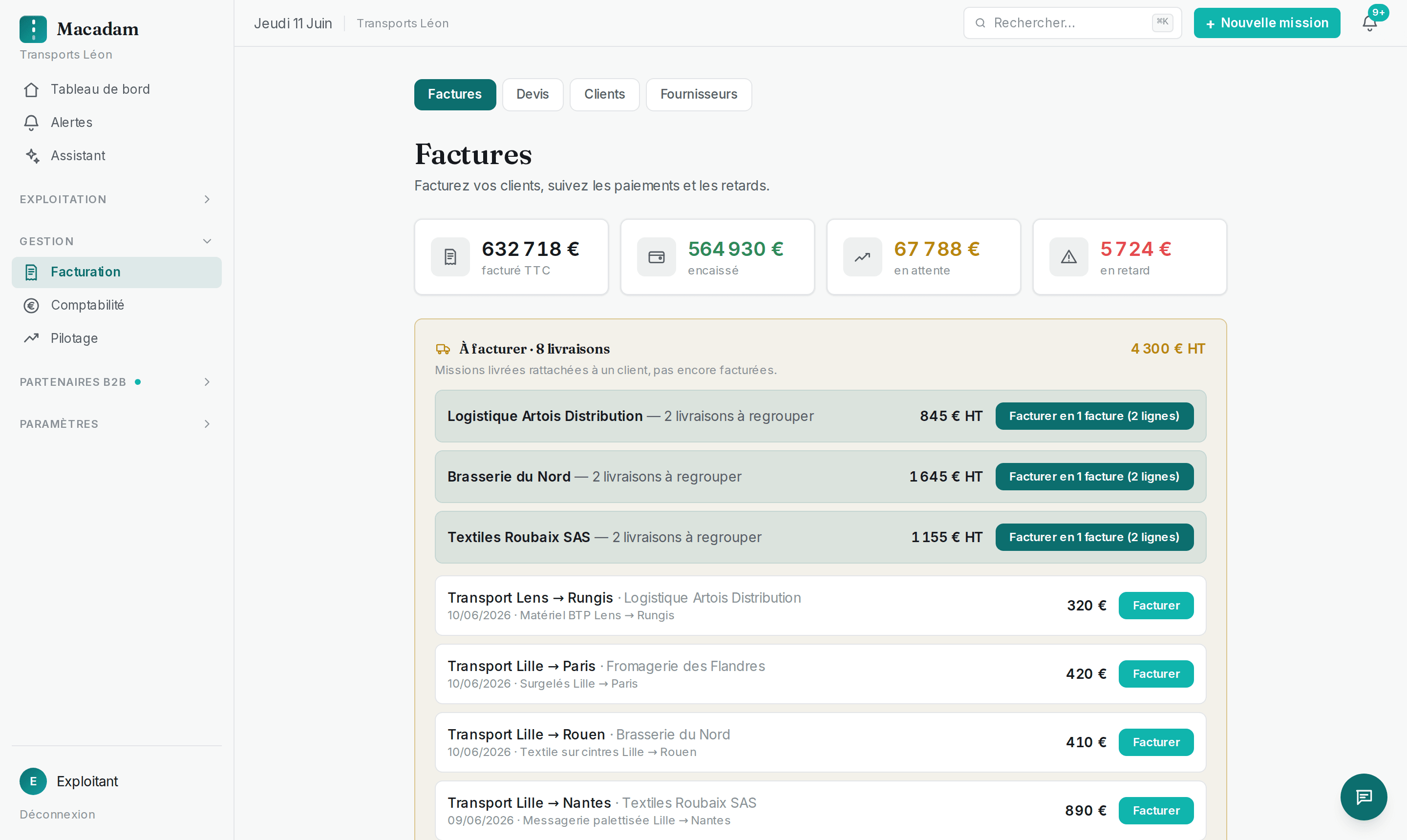The width and height of the screenshot is (1407, 840).
Task: Open the notifications bell in header
Action: click(1369, 23)
